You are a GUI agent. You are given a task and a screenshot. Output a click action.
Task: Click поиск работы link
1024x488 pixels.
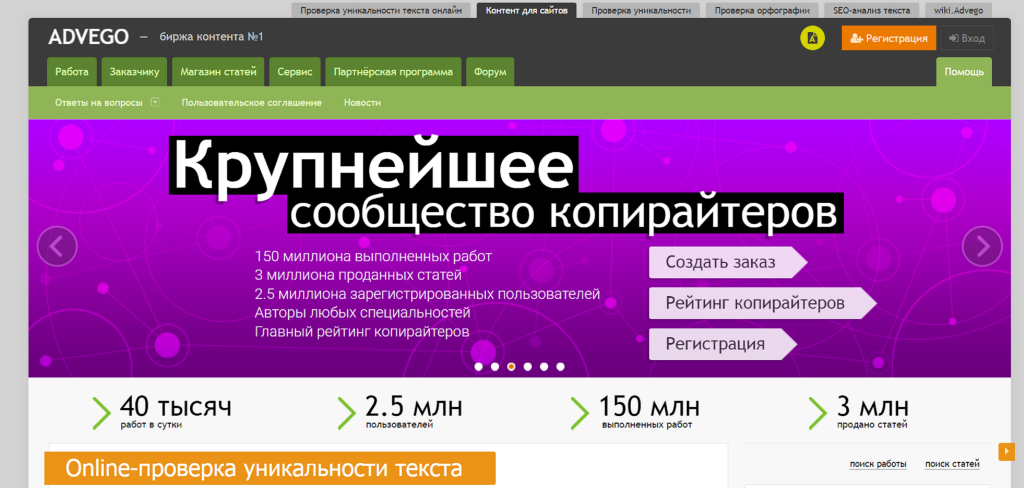[878, 464]
